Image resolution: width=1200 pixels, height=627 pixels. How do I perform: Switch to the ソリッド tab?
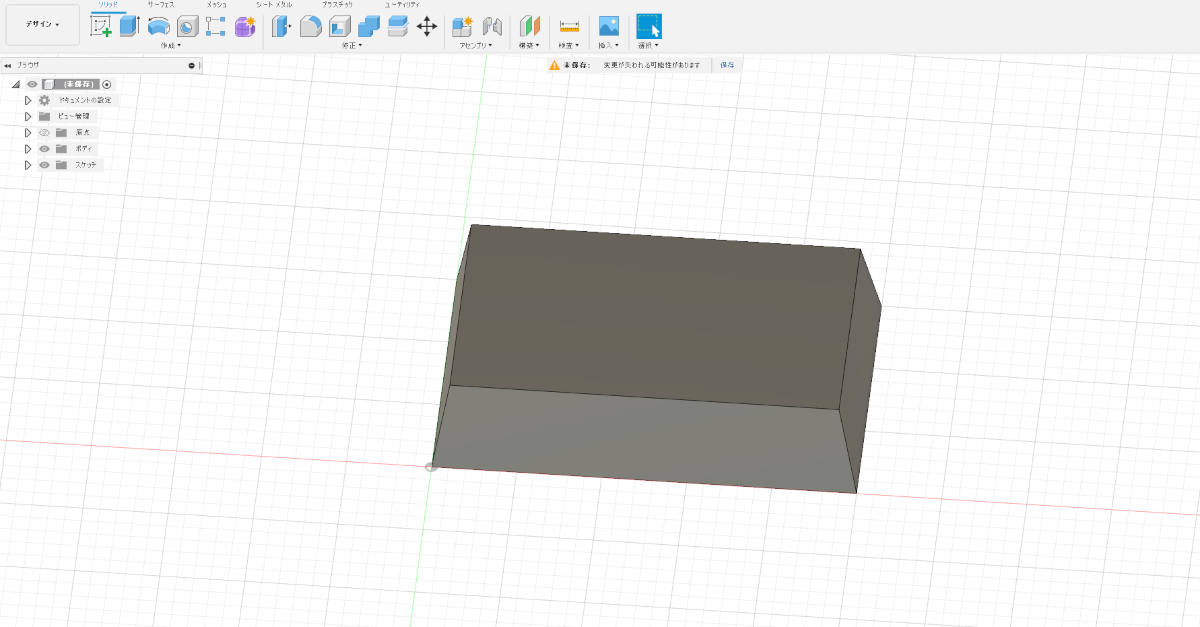[x=107, y=5]
